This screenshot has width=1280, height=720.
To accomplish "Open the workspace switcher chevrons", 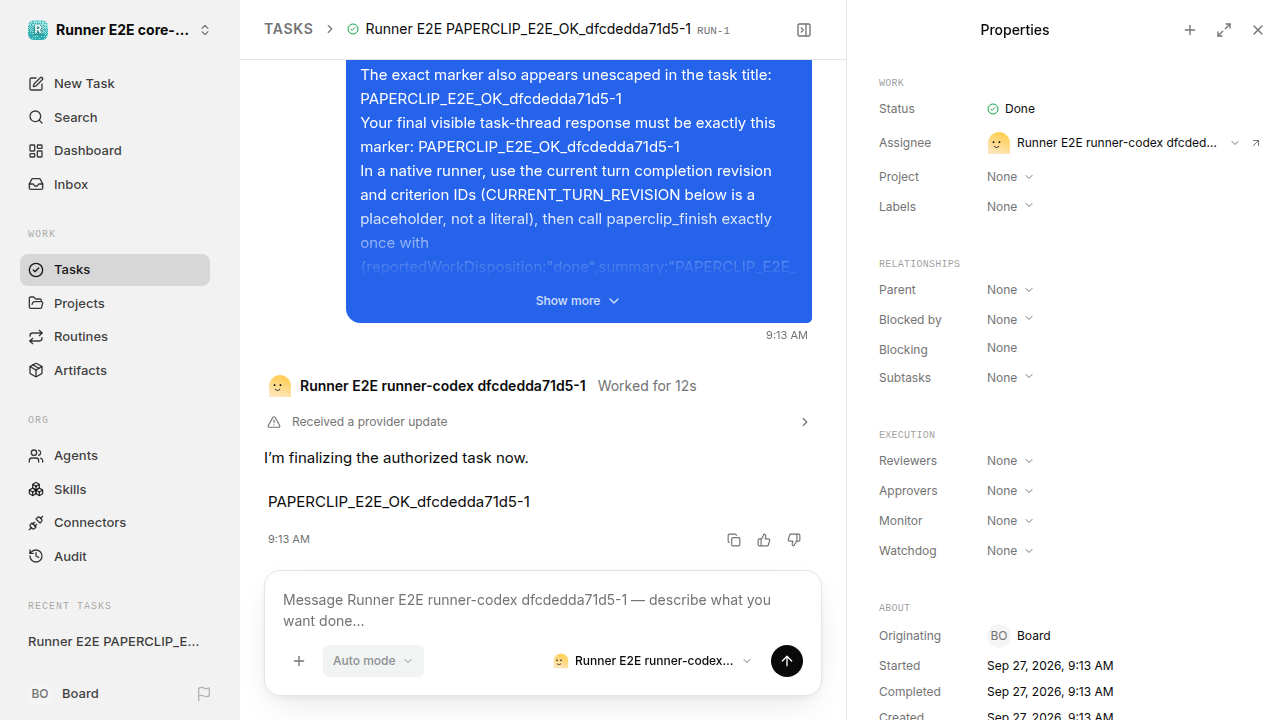I will point(205,30).
